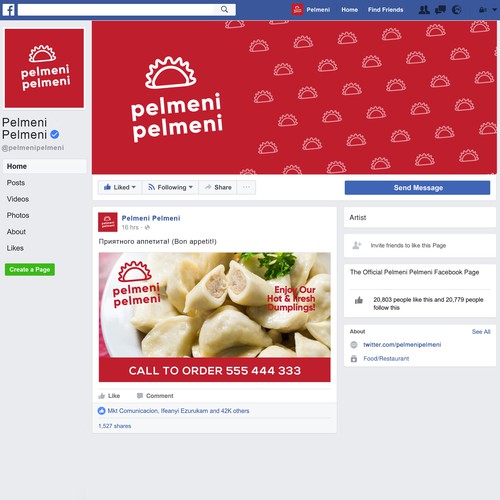This screenshot has width=500, height=500.
Task: Click the Comment icon under the post
Action: [x=140, y=396]
